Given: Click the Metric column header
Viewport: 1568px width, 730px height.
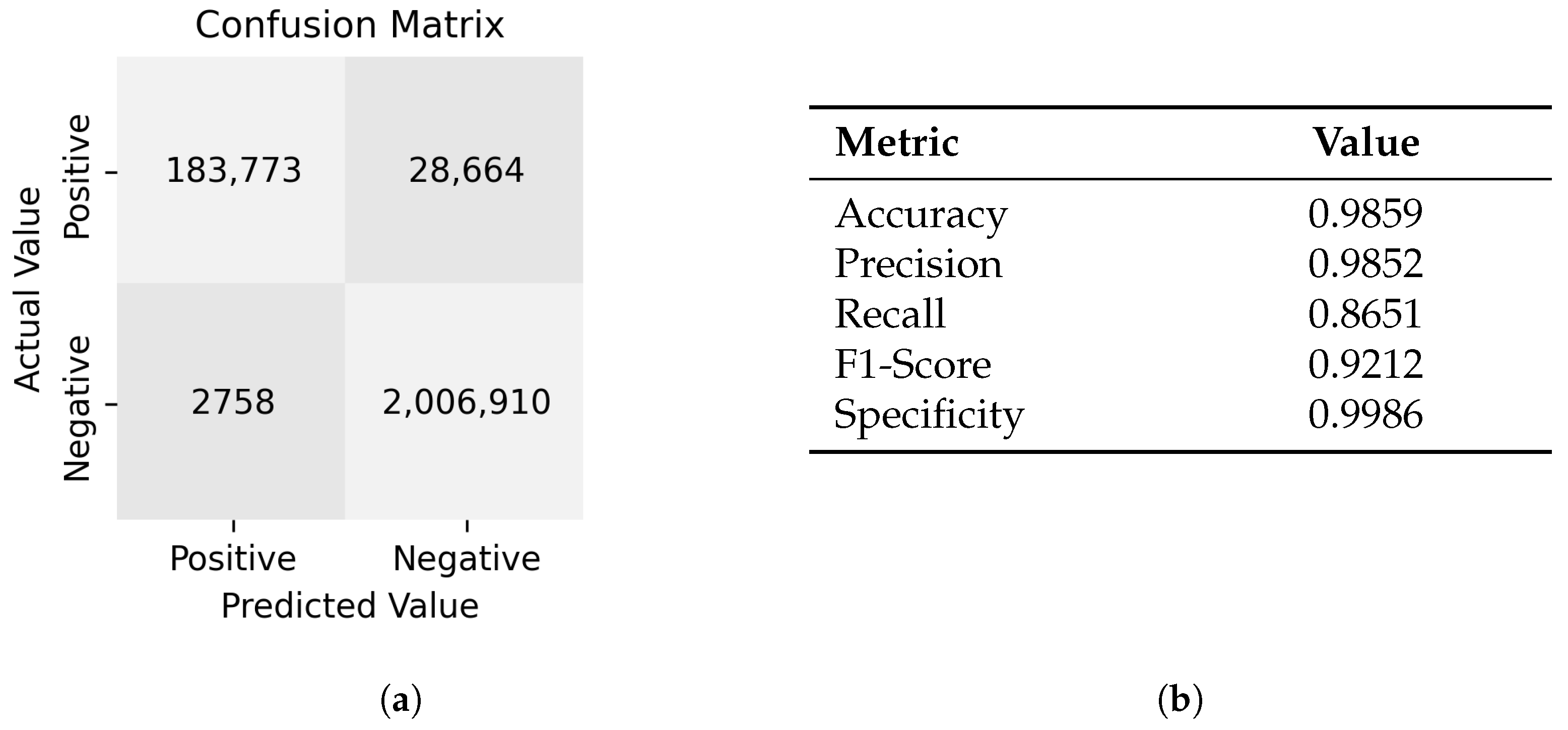Looking at the screenshot, I should pos(896,143).
